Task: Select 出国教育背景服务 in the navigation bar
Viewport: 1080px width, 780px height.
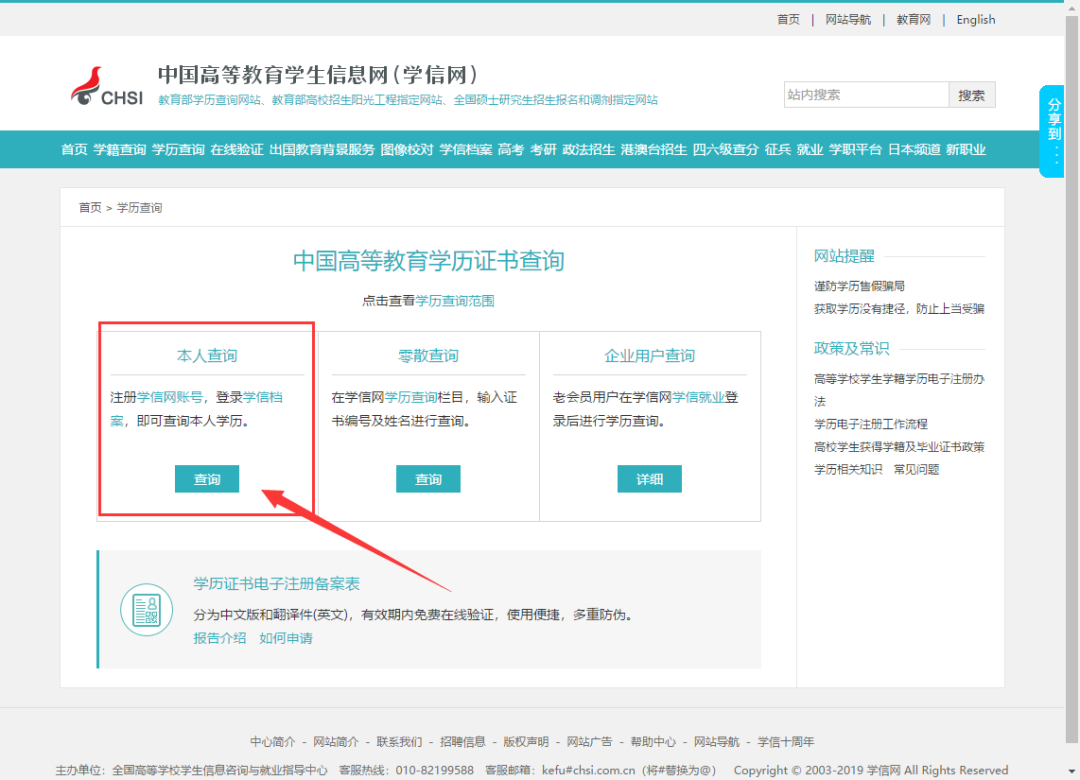Action: click(322, 150)
